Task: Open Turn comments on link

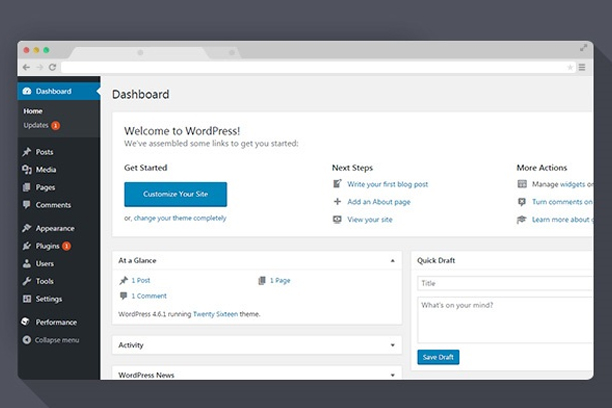Action: point(562,202)
